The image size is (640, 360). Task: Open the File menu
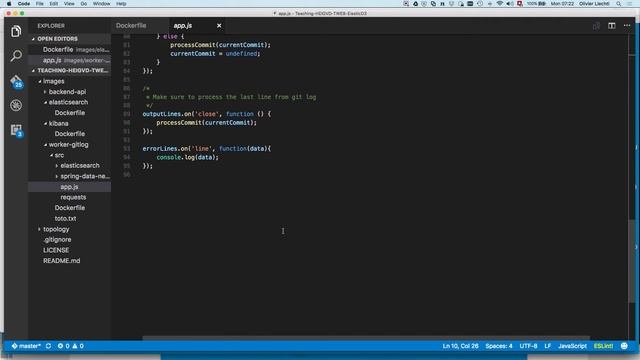[40, 4]
